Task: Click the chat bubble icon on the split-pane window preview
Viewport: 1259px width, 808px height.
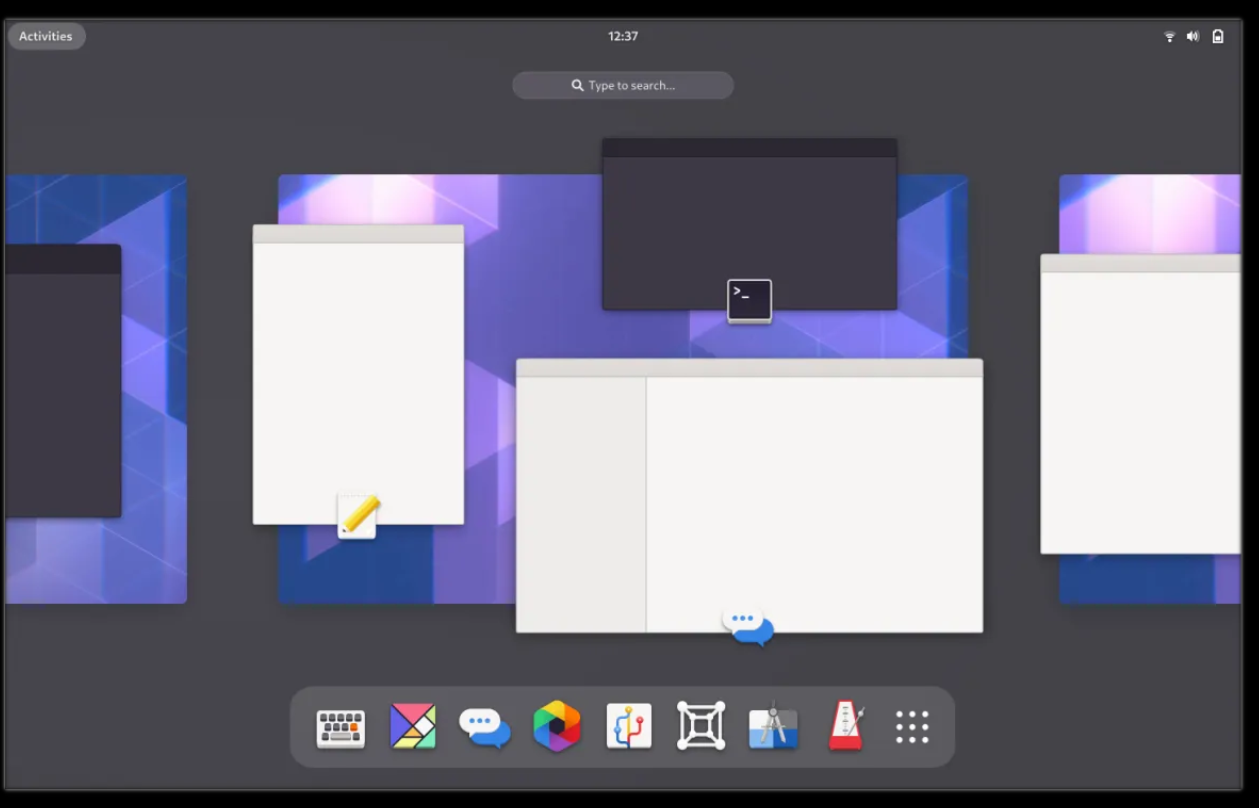Action: [x=747, y=624]
